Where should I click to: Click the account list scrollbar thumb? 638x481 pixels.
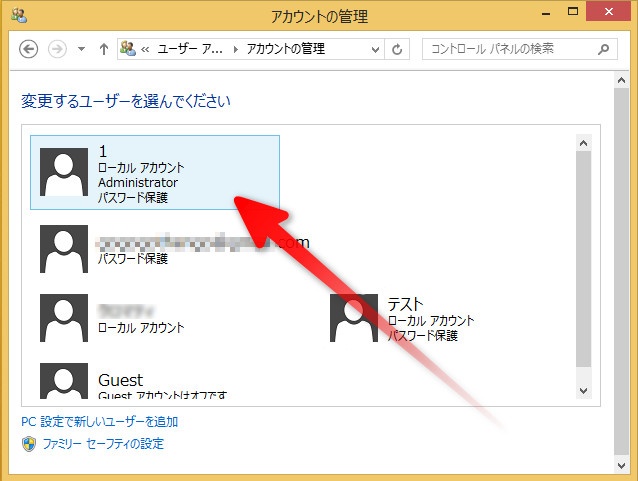point(583,259)
